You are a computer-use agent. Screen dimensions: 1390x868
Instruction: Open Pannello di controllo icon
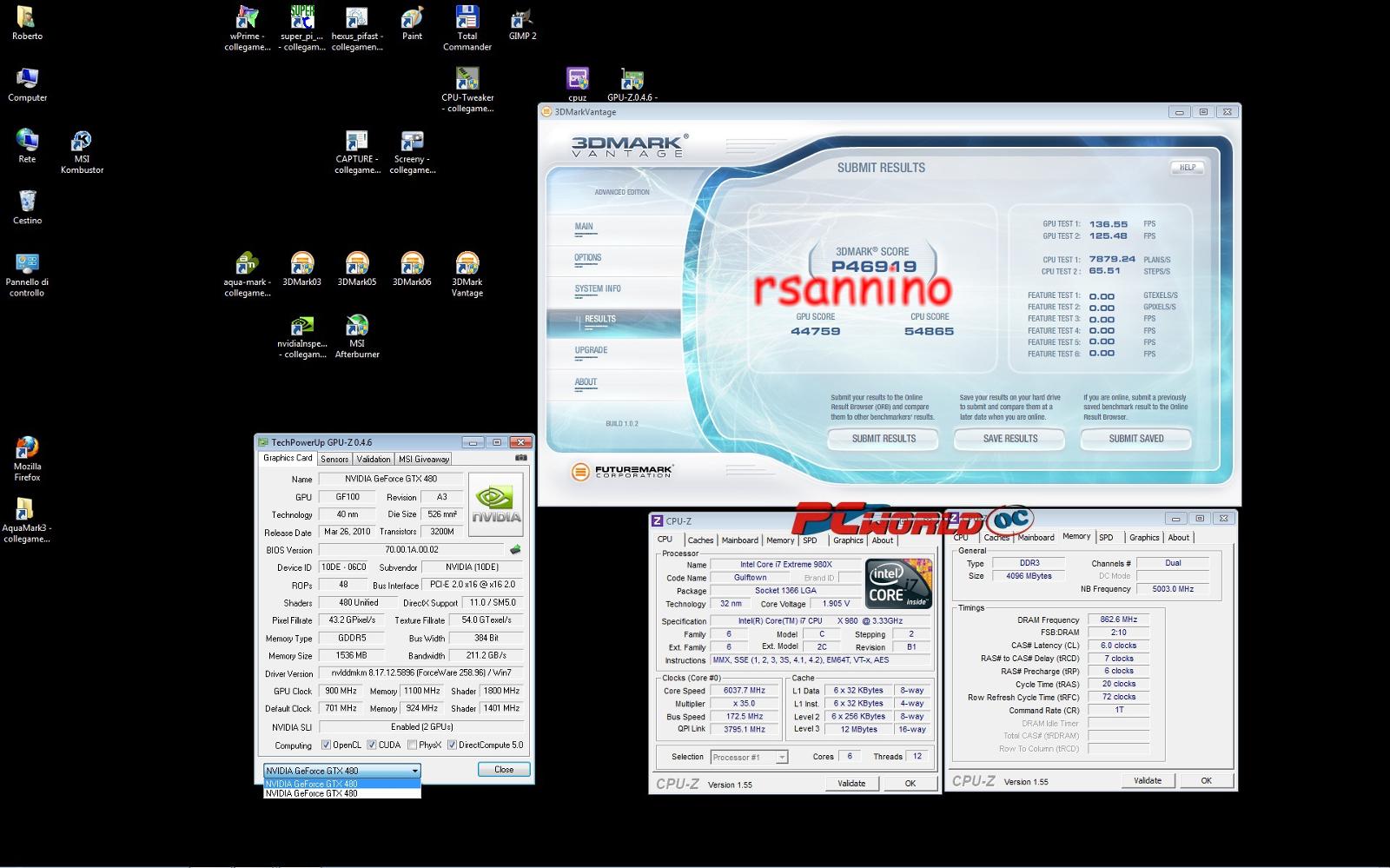click(27, 275)
